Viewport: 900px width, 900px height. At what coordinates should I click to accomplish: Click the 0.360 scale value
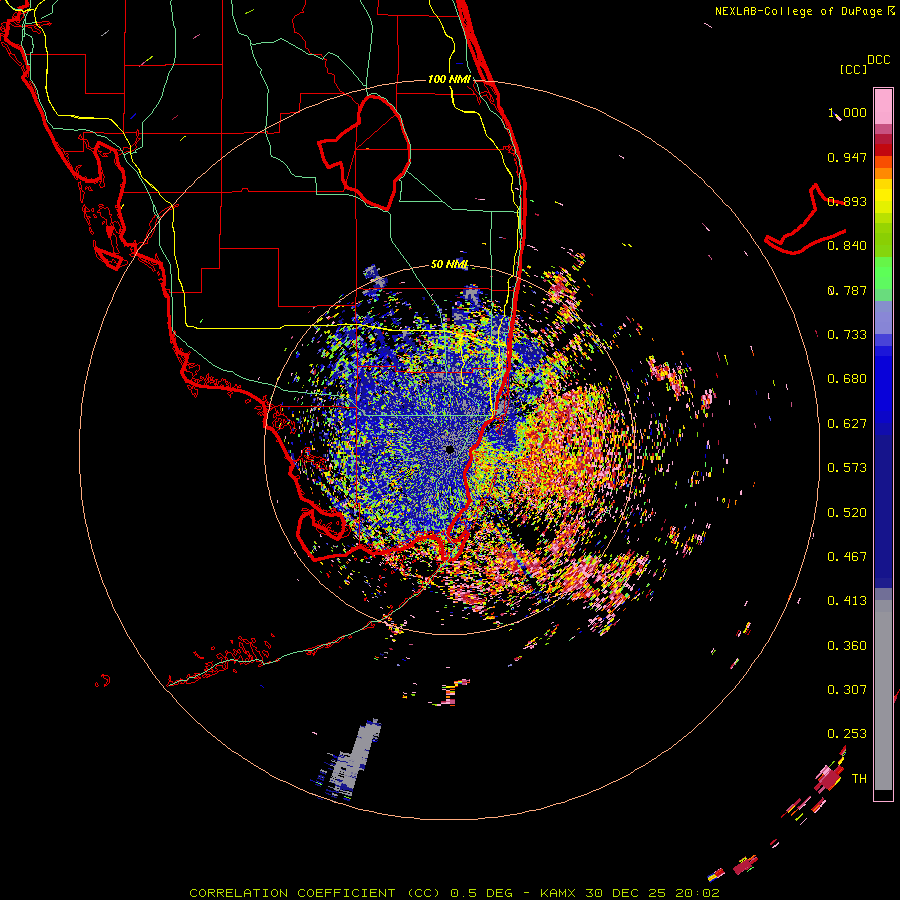pyautogui.click(x=847, y=646)
